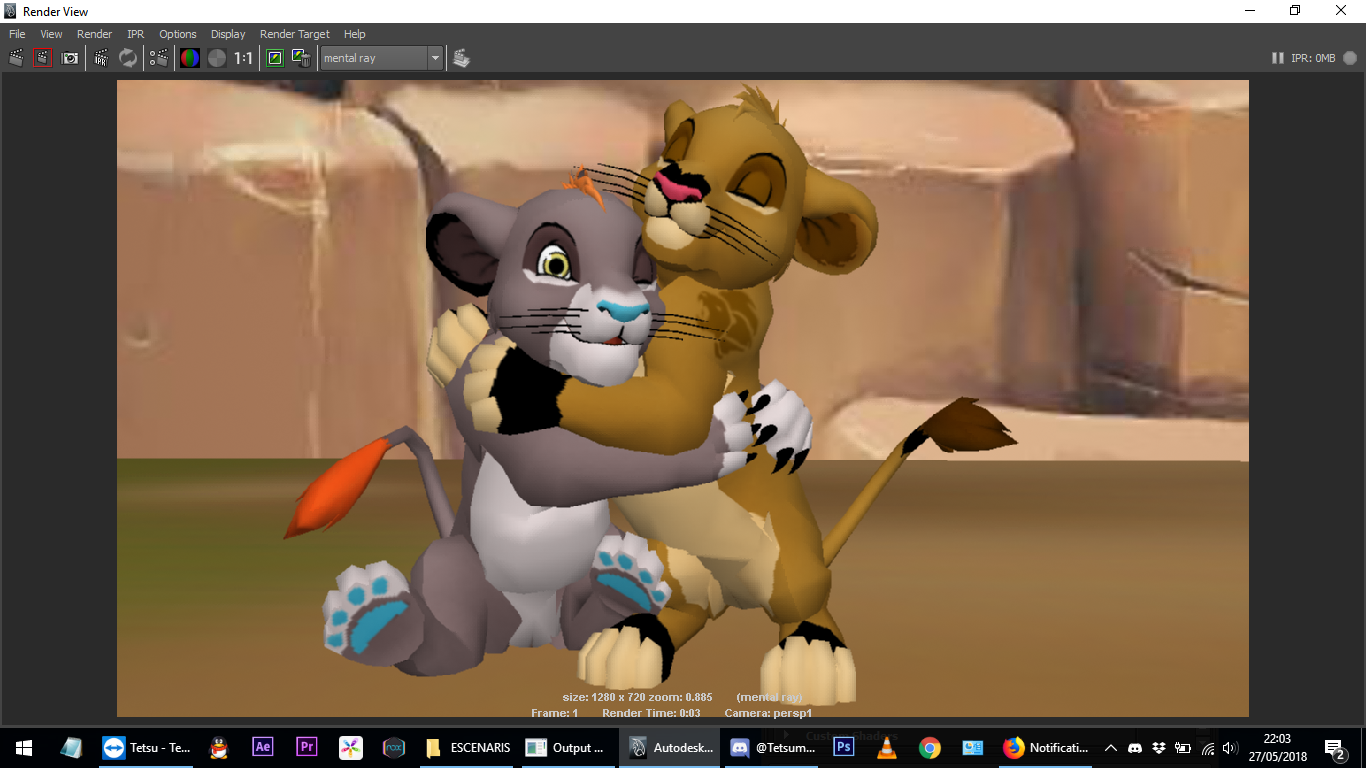This screenshot has width=1366, height=768.
Task: Open the Nox player taskbar icon
Action: click(x=394, y=747)
